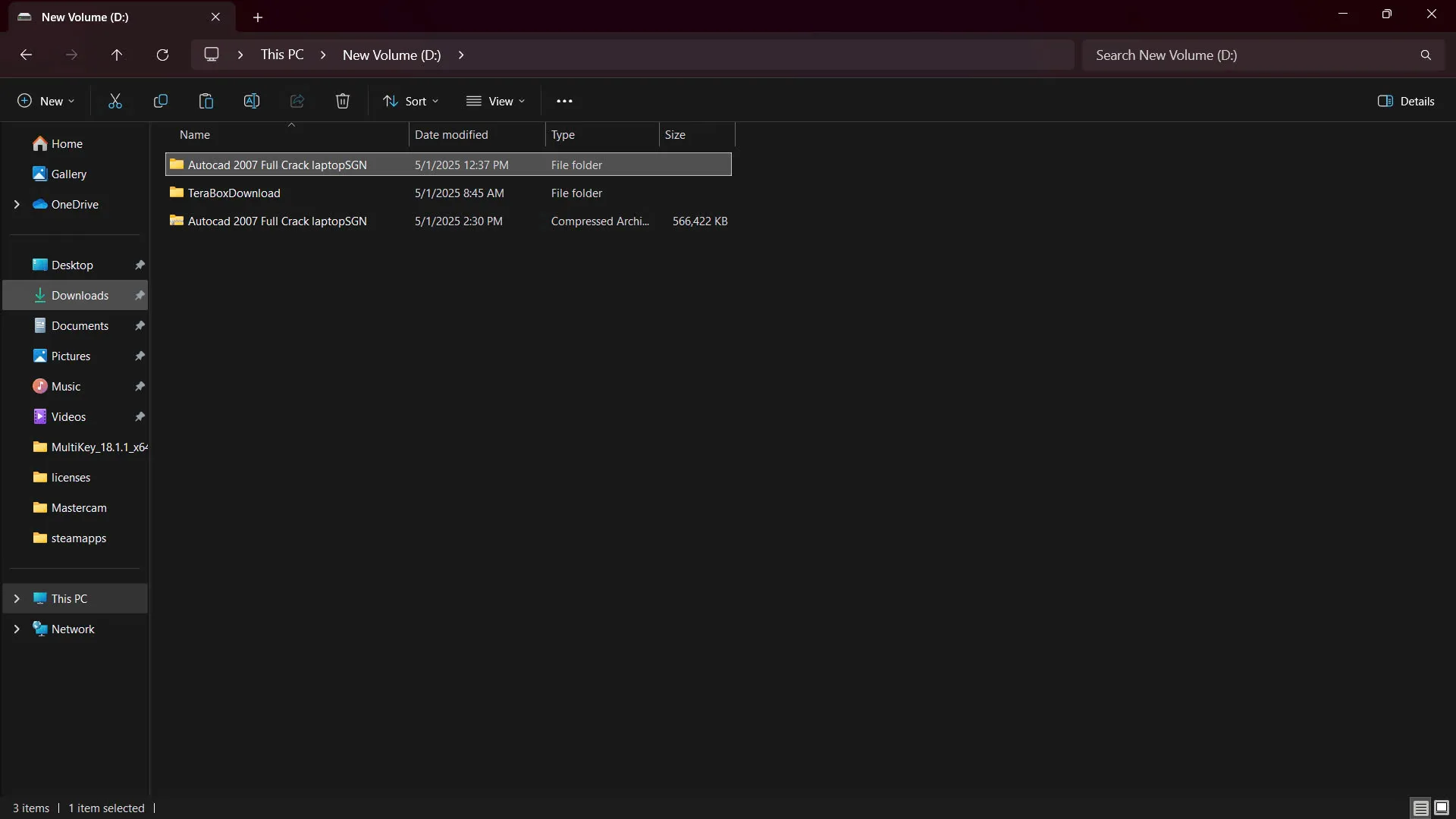Image resolution: width=1456 pixels, height=819 pixels.
Task: Click the Rename icon in toolbar
Action: (252, 101)
